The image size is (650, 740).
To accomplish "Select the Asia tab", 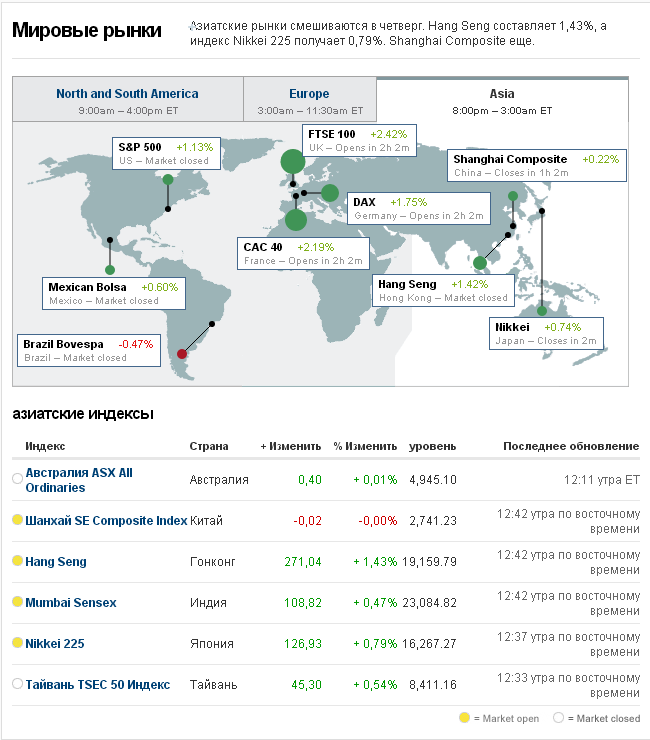I will 502,100.
